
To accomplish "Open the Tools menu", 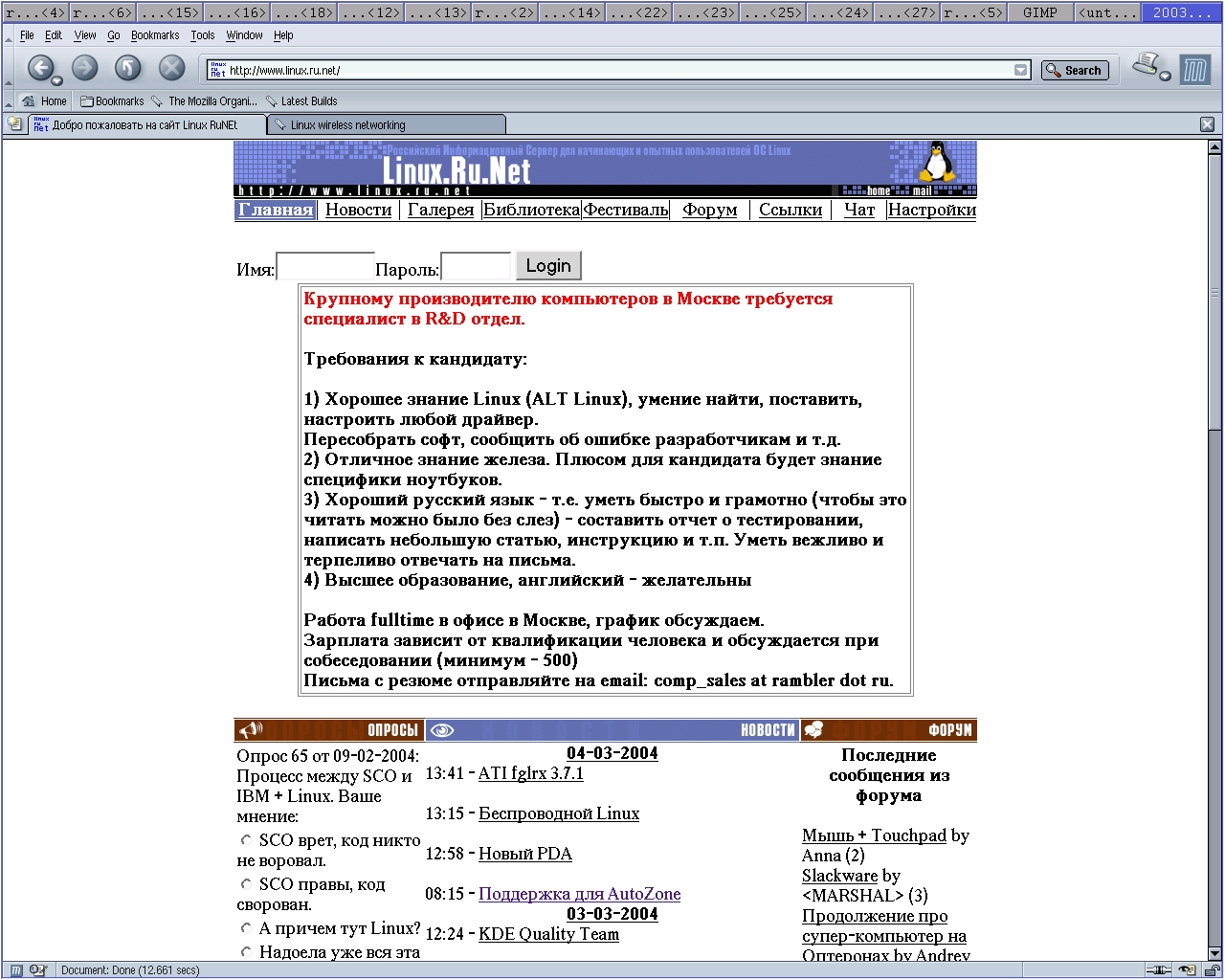I will click(203, 35).
